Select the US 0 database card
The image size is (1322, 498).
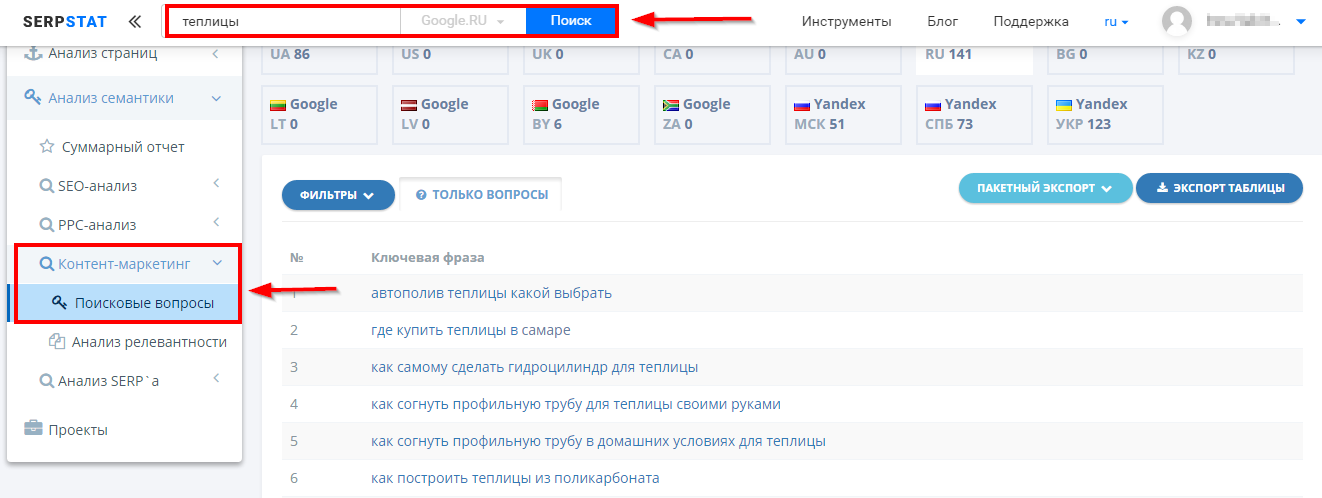[x=450, y=58]
